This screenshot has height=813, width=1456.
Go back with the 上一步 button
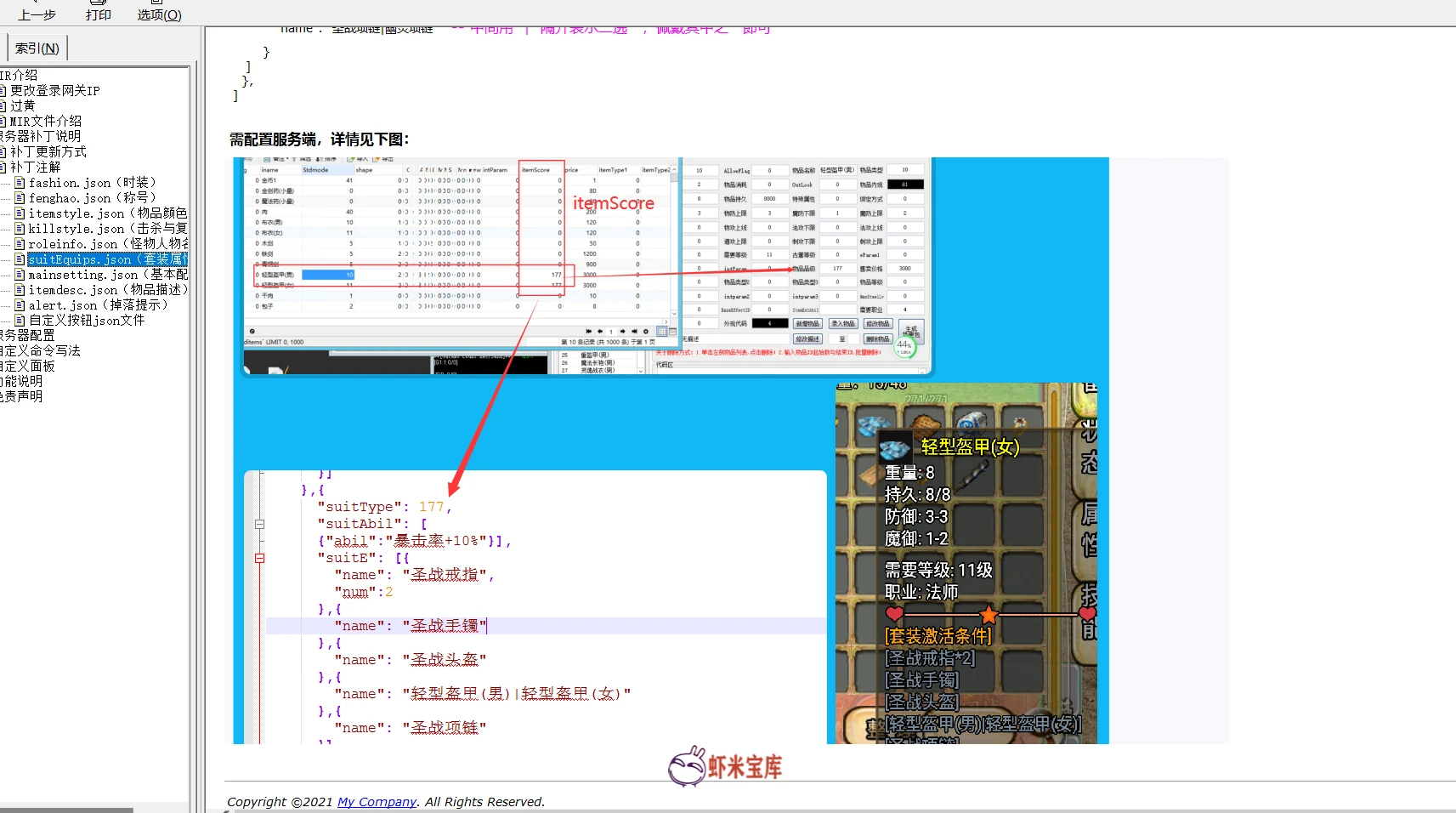tap(37, 14)
